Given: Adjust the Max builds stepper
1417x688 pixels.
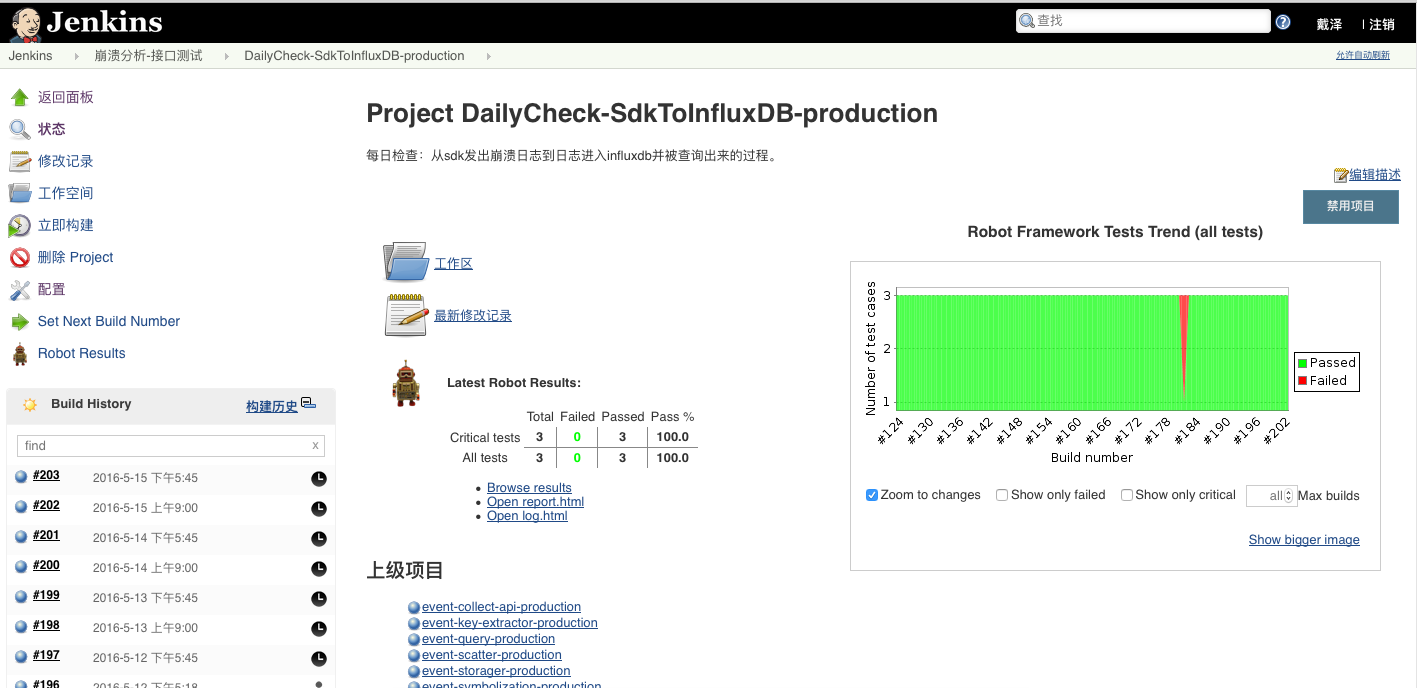Looking at the screenshot, I should click(x=1289, y=496).
